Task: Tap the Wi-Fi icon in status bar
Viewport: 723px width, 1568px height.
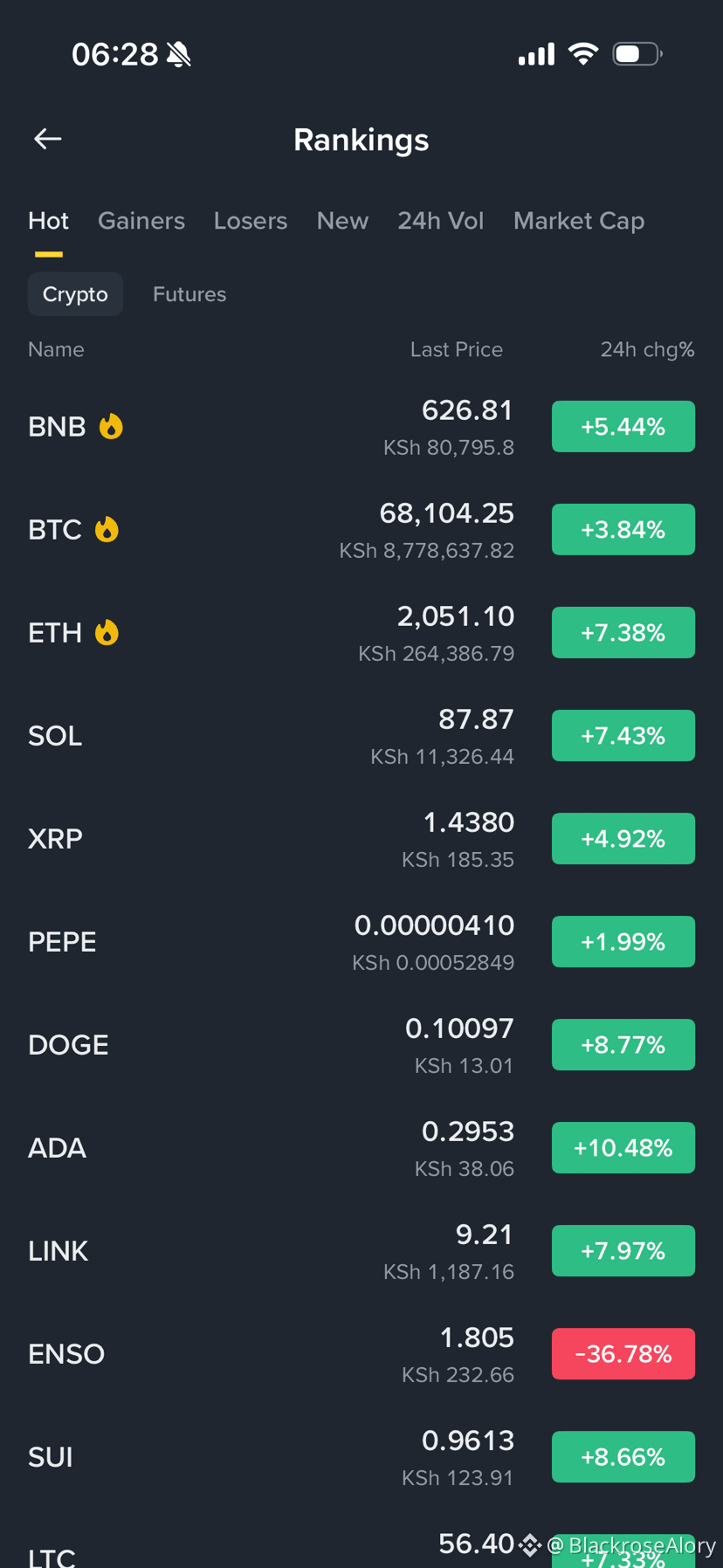Action: click(x=583, y=54)
